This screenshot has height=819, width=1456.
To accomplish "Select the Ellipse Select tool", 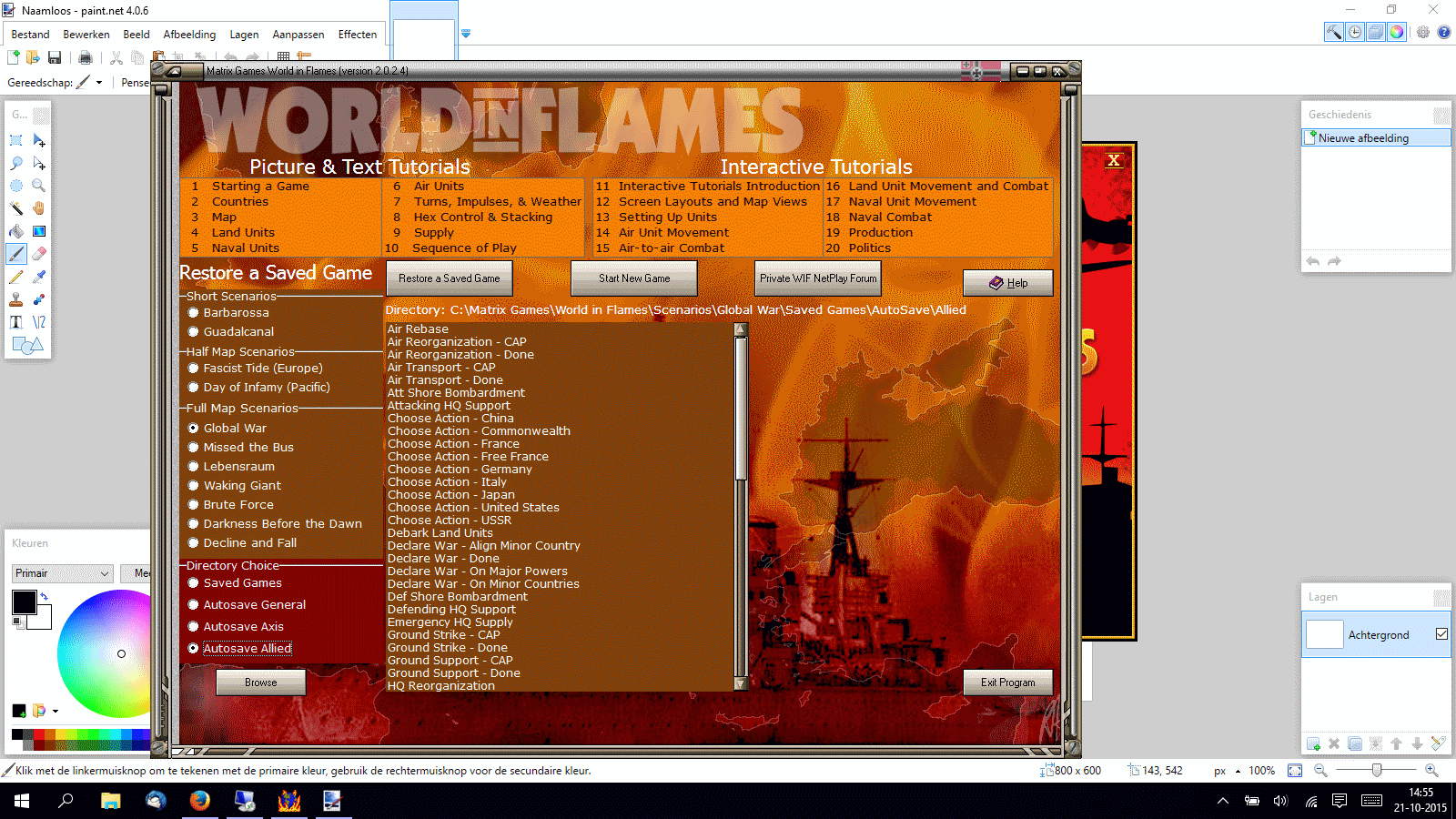I will [x=16, y=186].
